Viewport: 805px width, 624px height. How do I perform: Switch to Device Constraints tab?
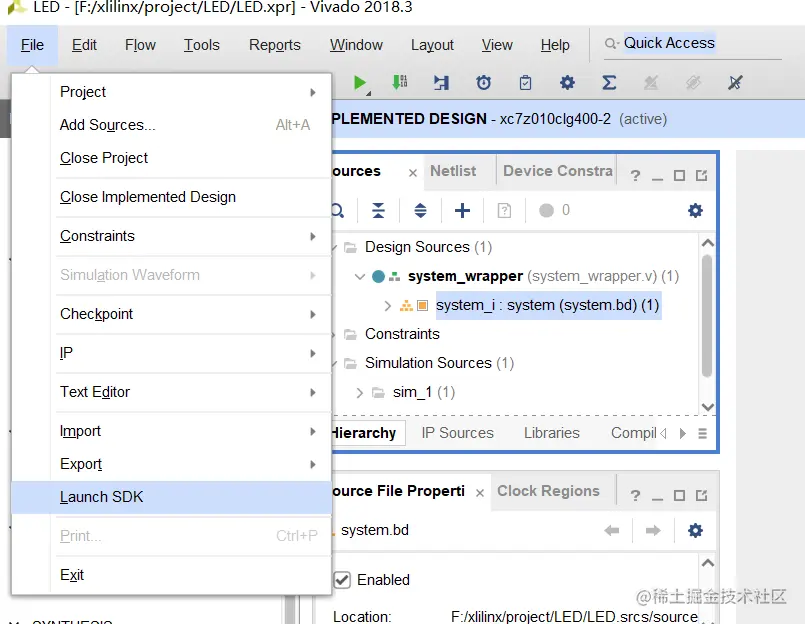[x=558, y=171]
